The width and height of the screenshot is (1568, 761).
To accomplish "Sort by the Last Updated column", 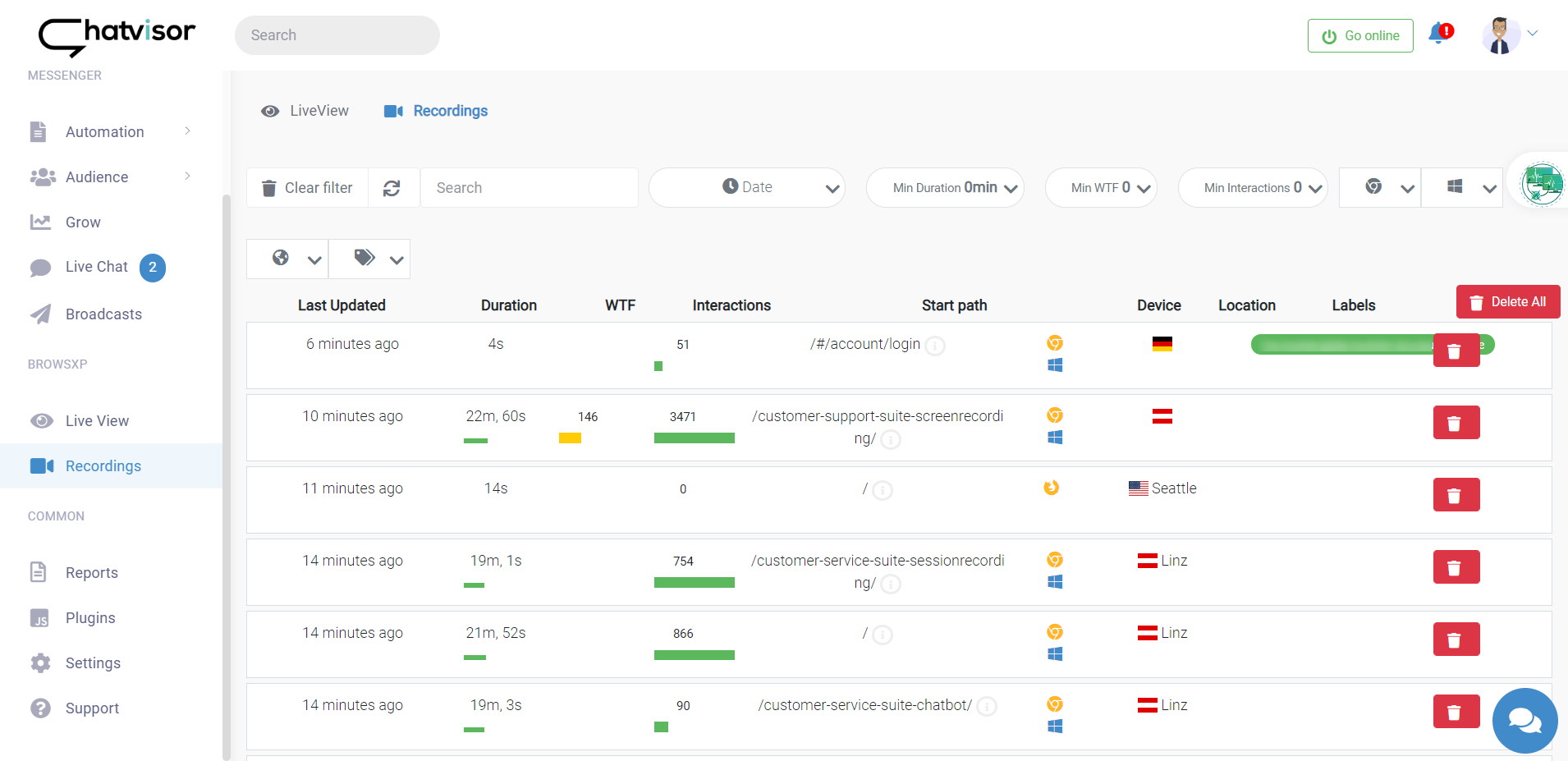I will (342, 305).
